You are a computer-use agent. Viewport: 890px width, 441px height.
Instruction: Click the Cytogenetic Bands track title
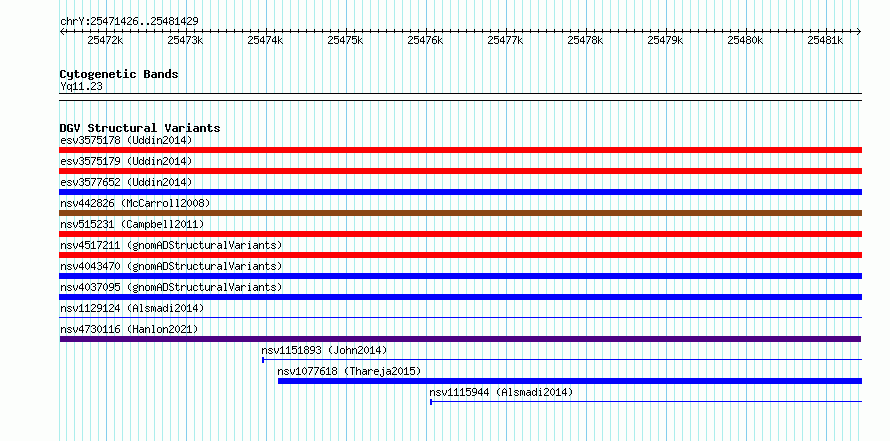[119, 74]
